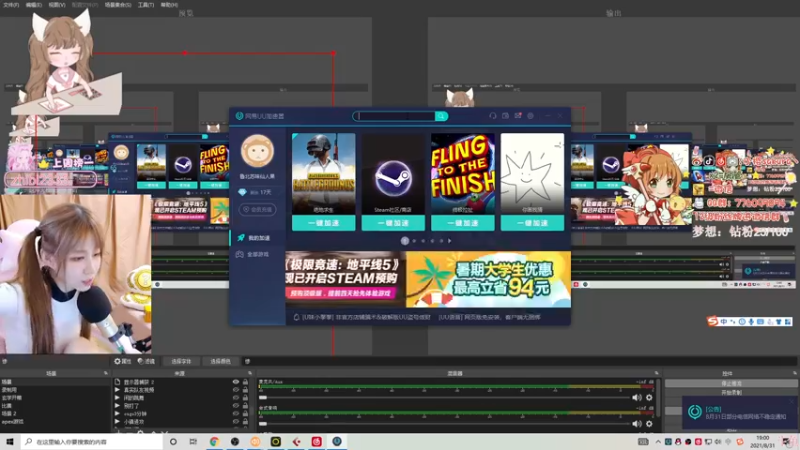Accelerate PUBG Battlegrounds with its teal button

[x=323, y=223]
